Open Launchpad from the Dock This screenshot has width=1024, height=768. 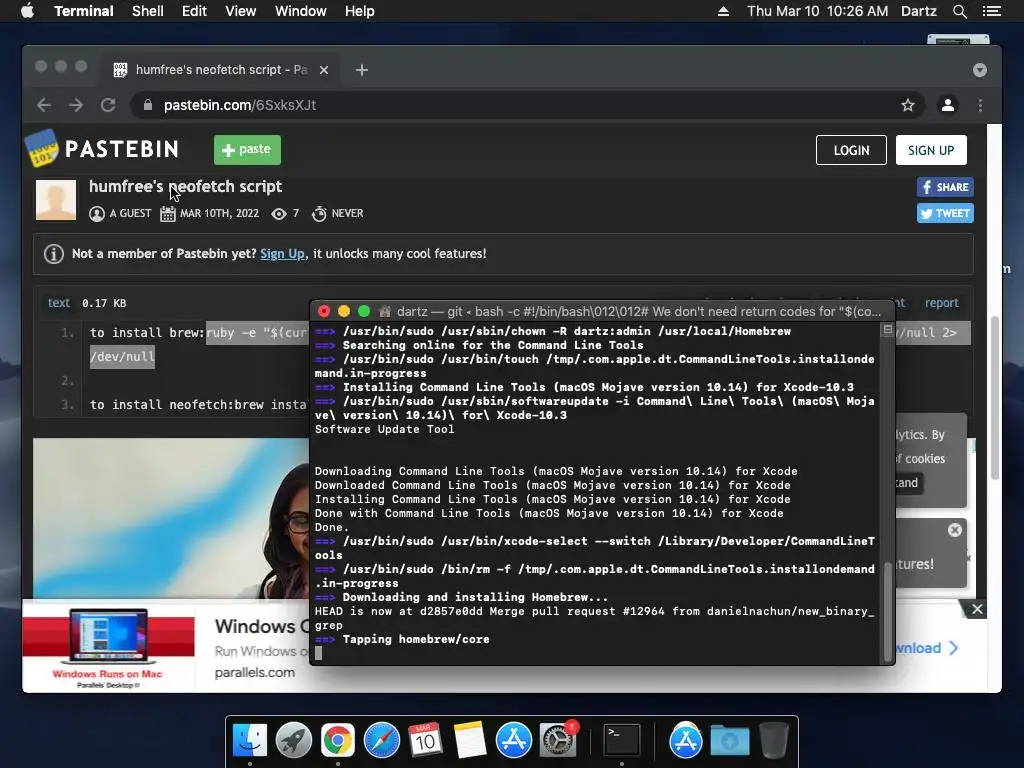tap(293, 740)
